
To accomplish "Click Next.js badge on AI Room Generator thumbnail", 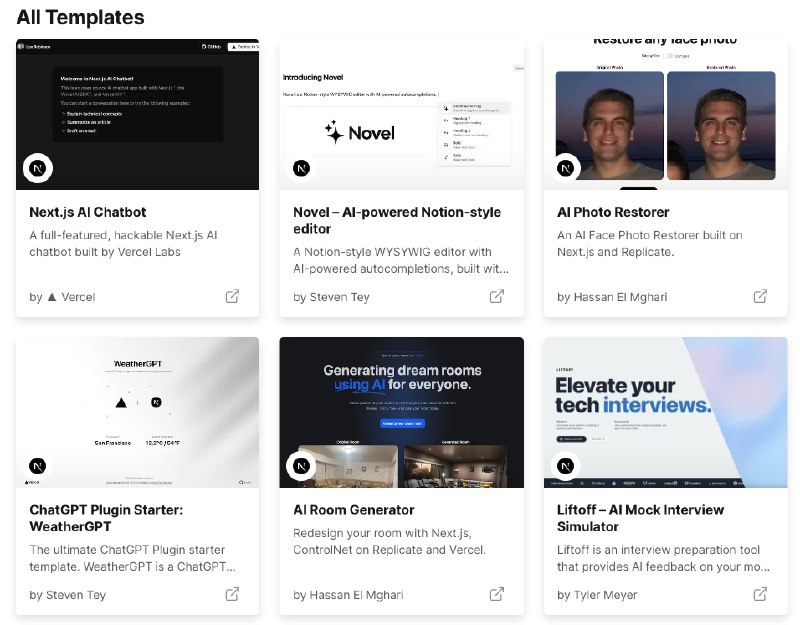I will click(302, 465).
